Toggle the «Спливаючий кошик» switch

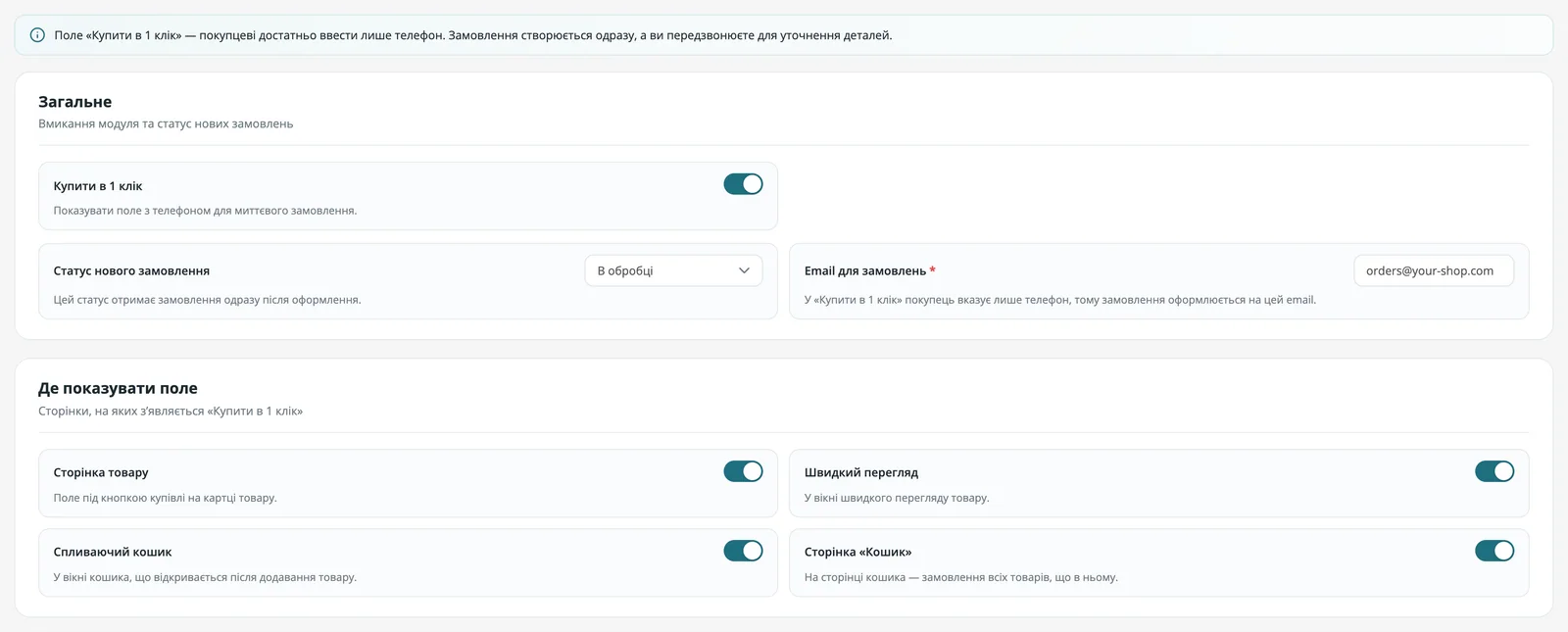coord(743,551)
